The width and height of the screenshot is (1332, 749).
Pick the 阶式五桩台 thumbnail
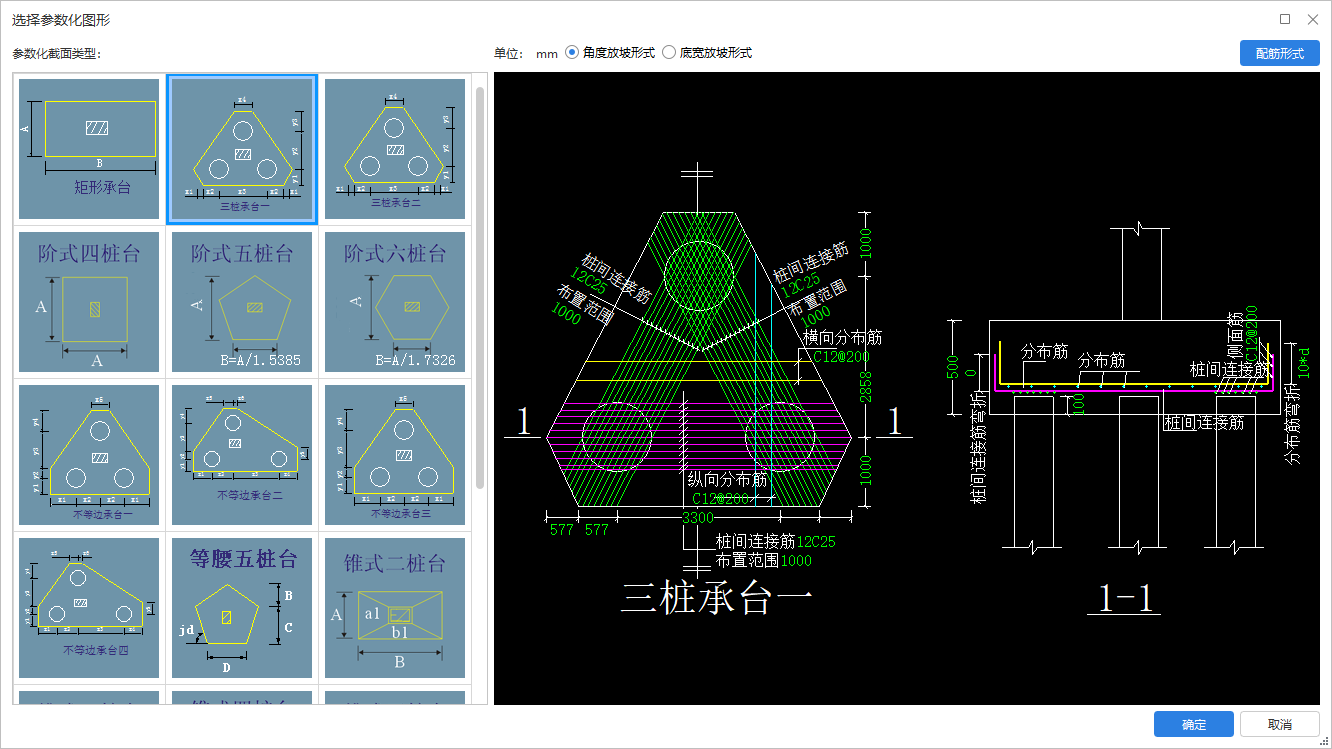click(242, 302)
